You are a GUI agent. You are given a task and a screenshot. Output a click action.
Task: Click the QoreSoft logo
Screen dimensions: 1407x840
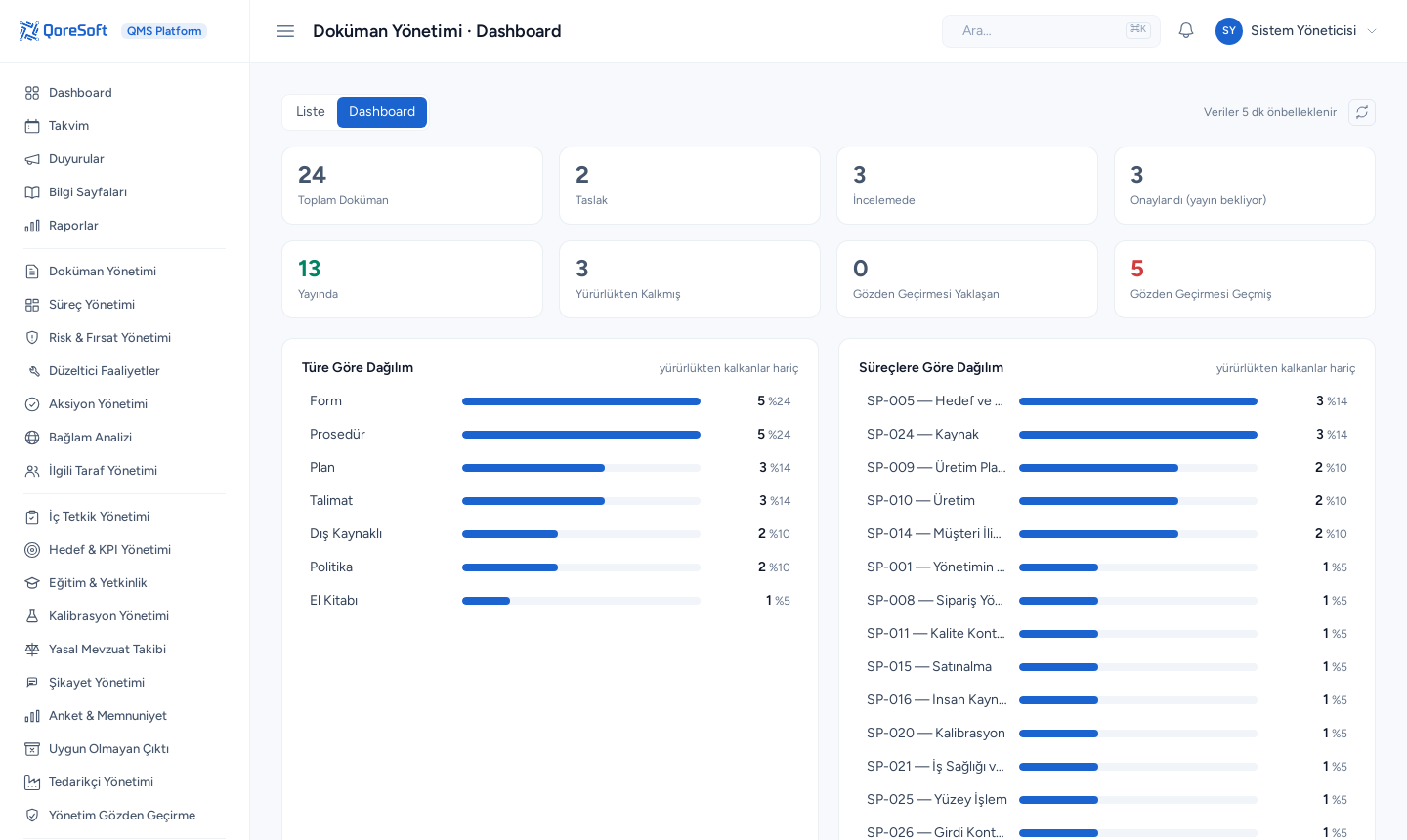point(64,31)
